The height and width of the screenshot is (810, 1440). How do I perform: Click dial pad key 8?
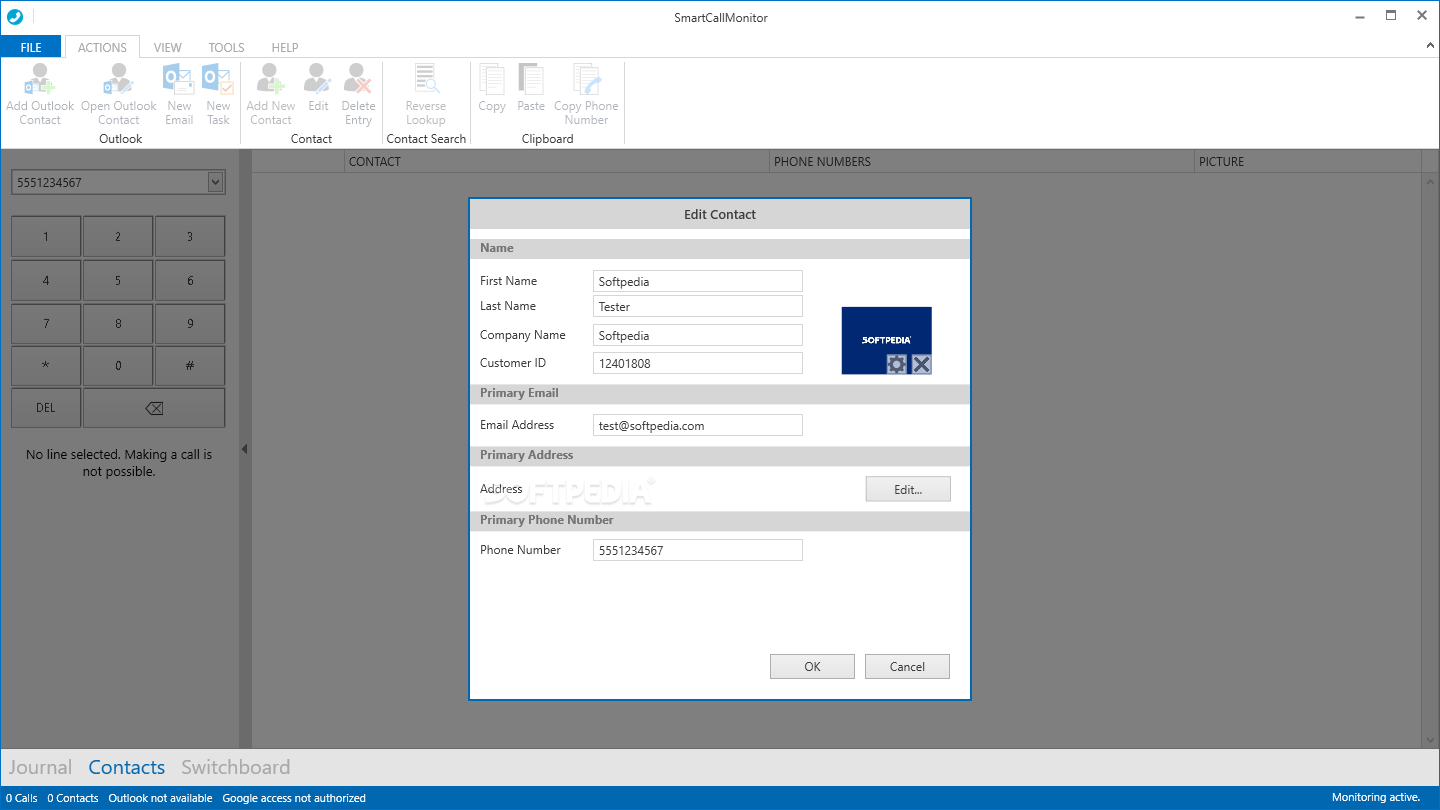coord(118,324)
